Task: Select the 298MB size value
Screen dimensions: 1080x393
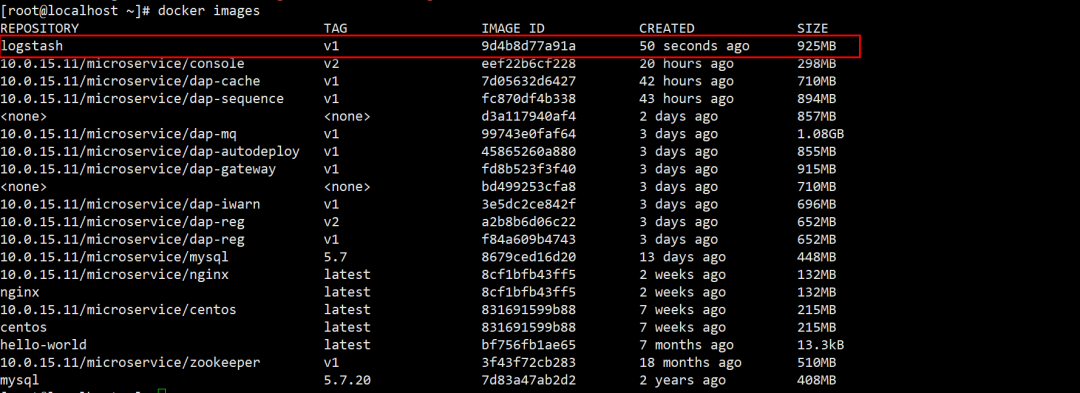Action: (x=817, y=63)
